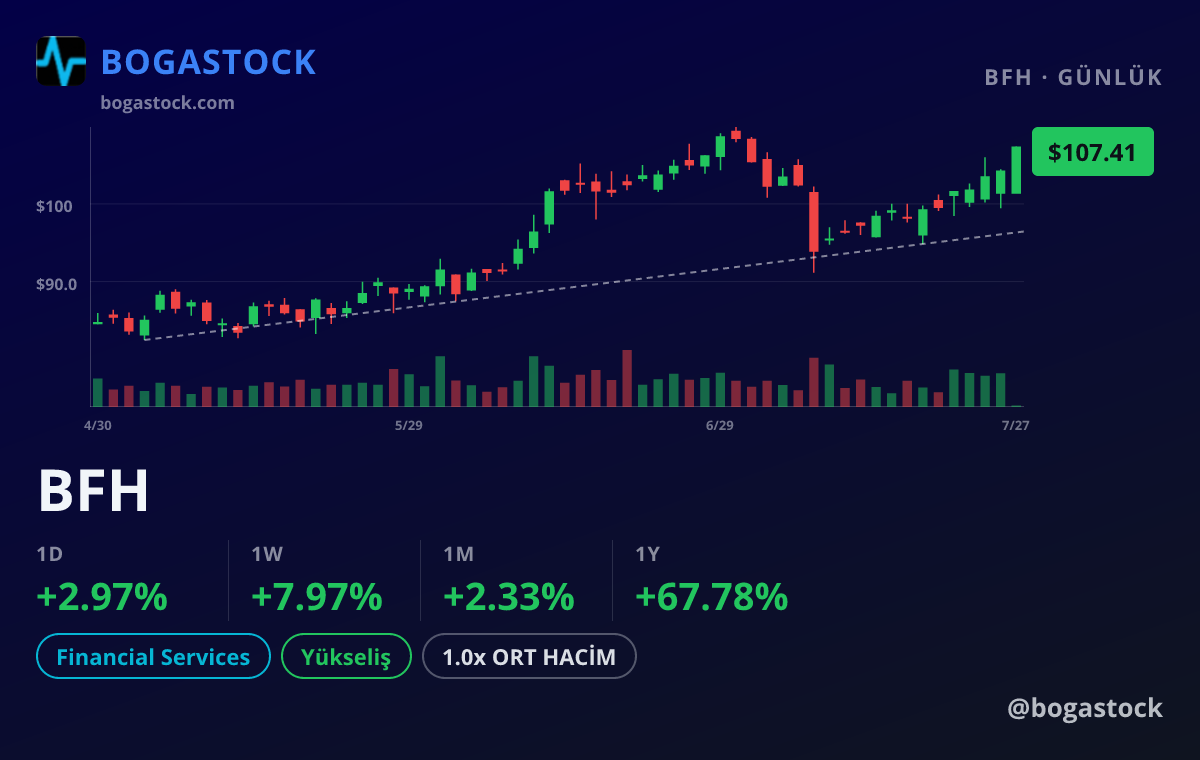The width and height of the screenshot is (1200, 760).
Task: Select the 1D performance period
Action: click(x=50, y=554)
